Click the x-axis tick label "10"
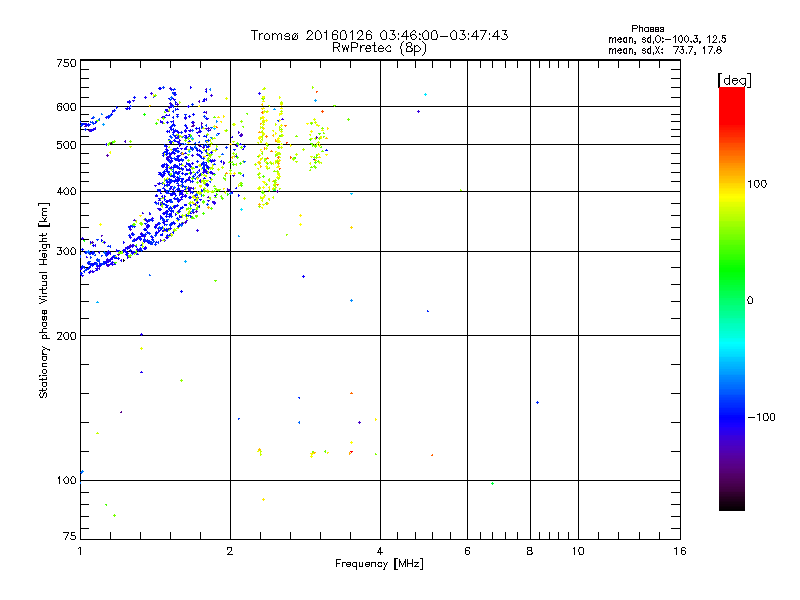Screen dimensions: 800x600 578,551
